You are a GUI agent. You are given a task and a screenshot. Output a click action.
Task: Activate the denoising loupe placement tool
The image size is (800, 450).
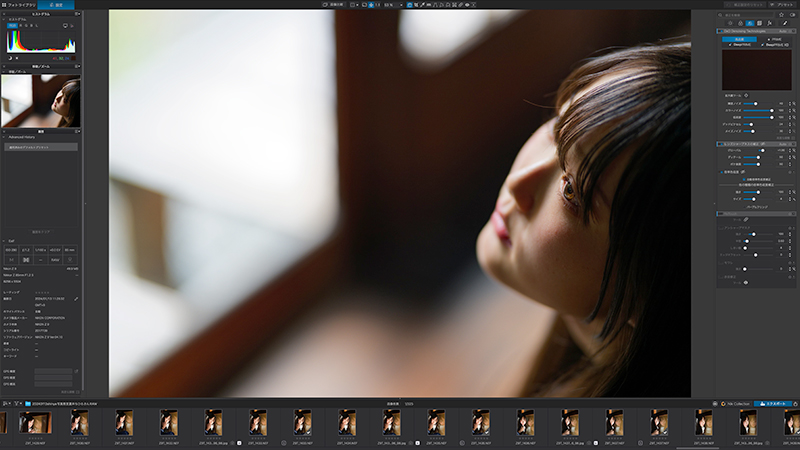click(746, 95)
